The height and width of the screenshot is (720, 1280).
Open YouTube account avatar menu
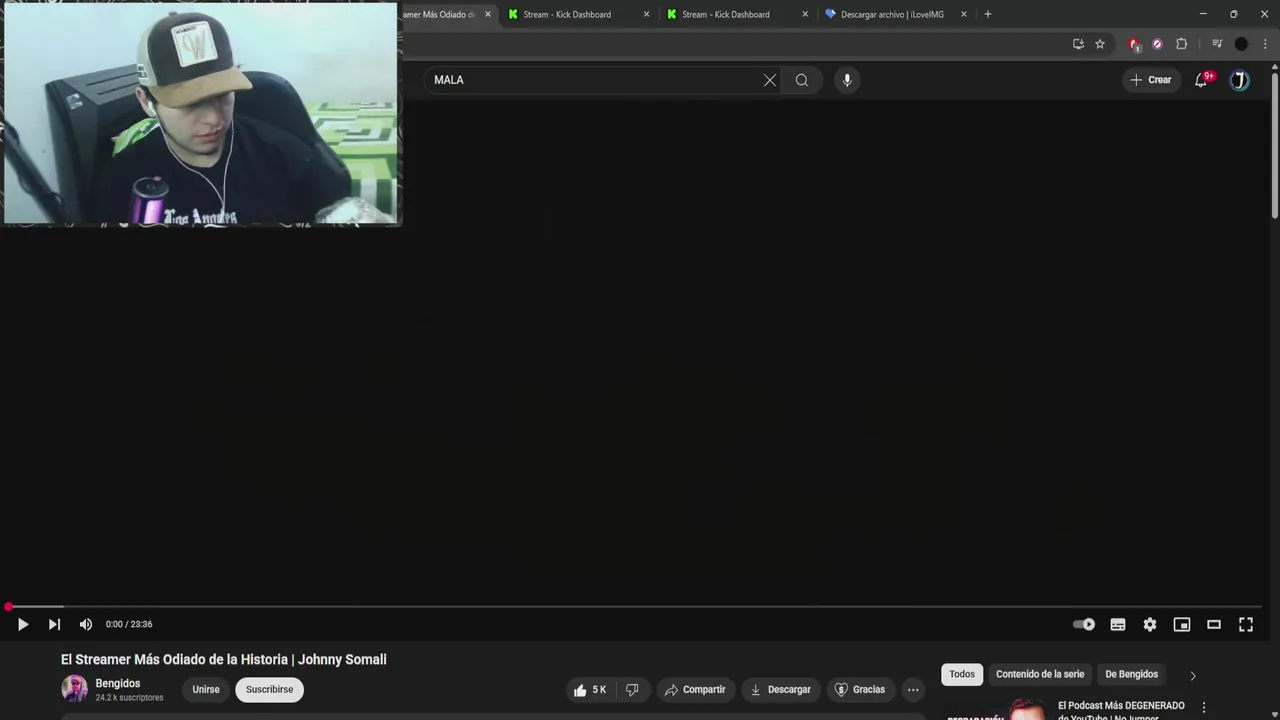(x=1240, y=80)
